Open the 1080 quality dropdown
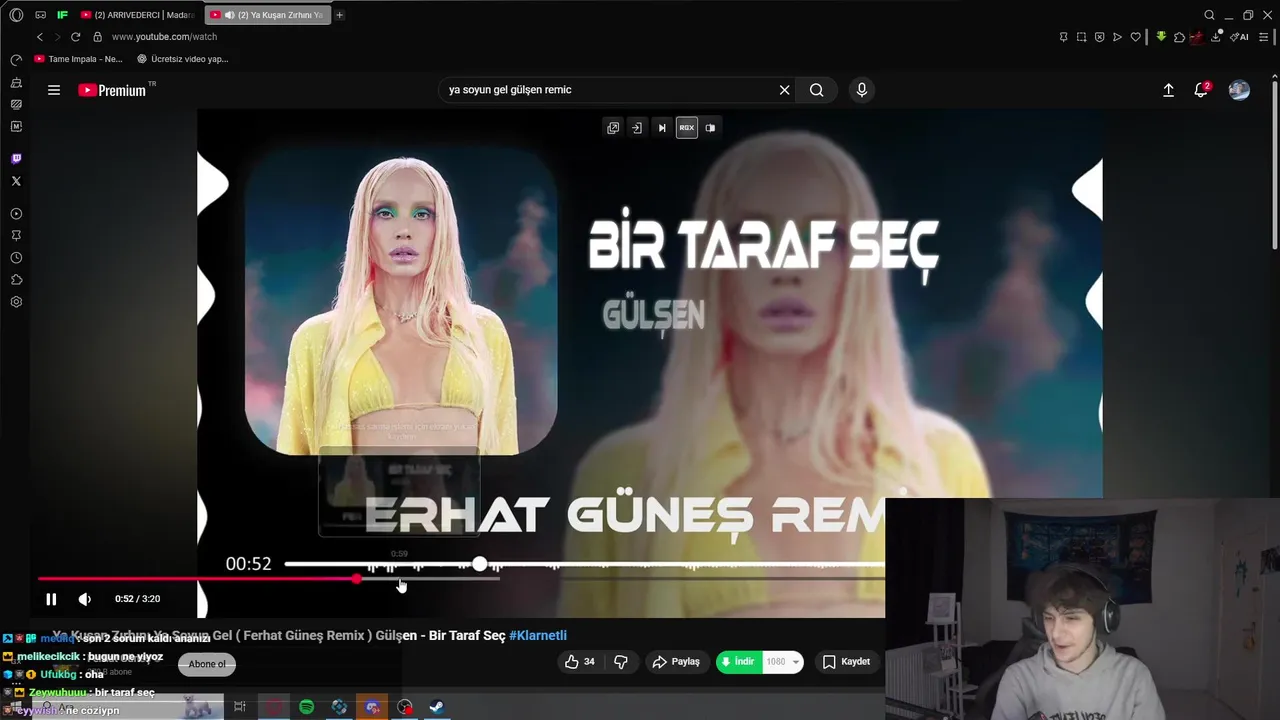The height and width of the screenshot is (720, 1280). (783, 662)
